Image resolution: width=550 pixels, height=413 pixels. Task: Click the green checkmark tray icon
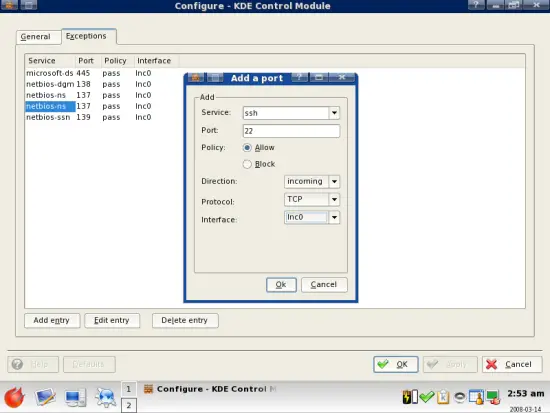point(427,397)
